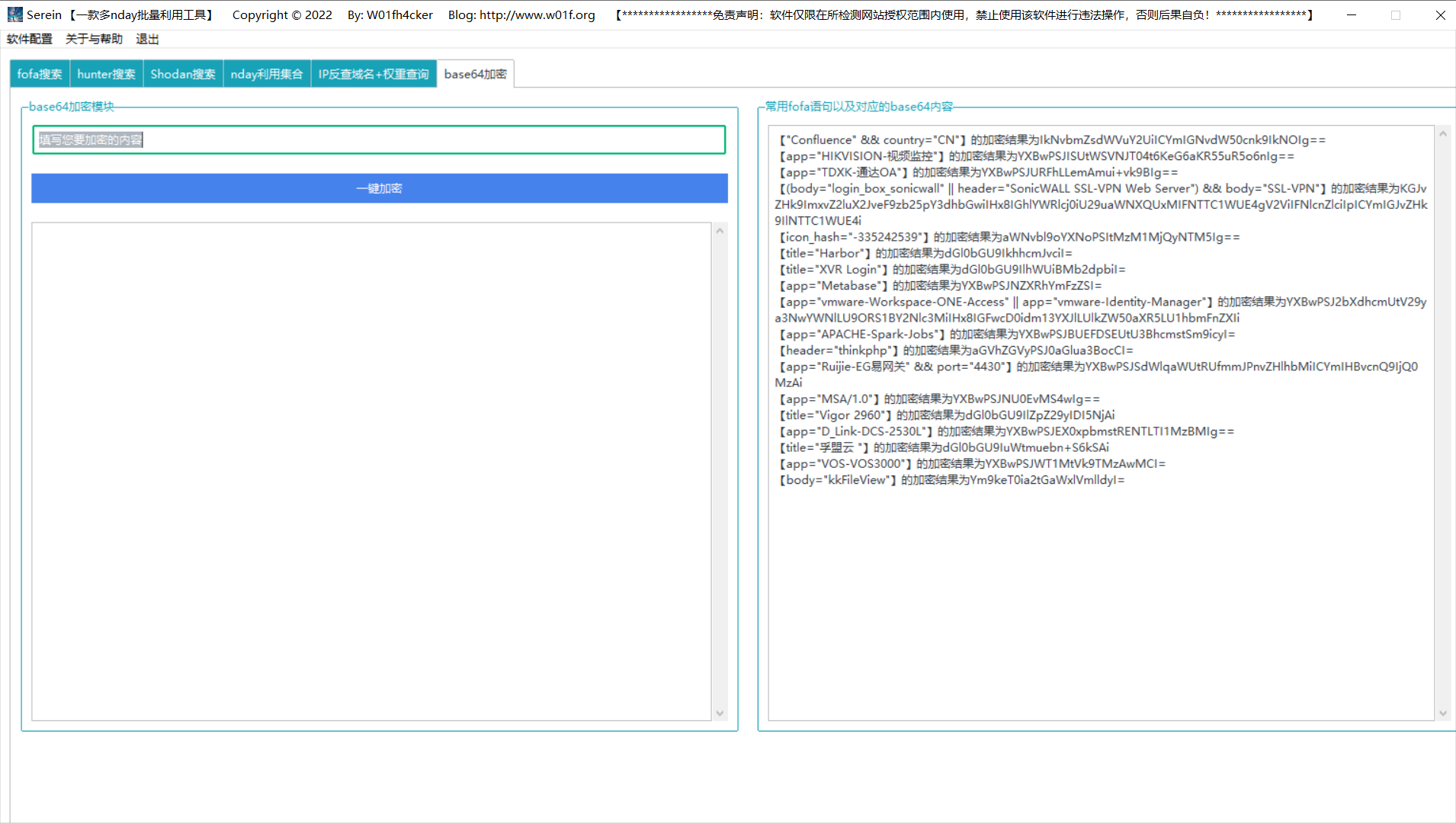Click the output box scroll down arrow
The width and height of the screenshot is (1456, 823).
click(x=720, y=713)
